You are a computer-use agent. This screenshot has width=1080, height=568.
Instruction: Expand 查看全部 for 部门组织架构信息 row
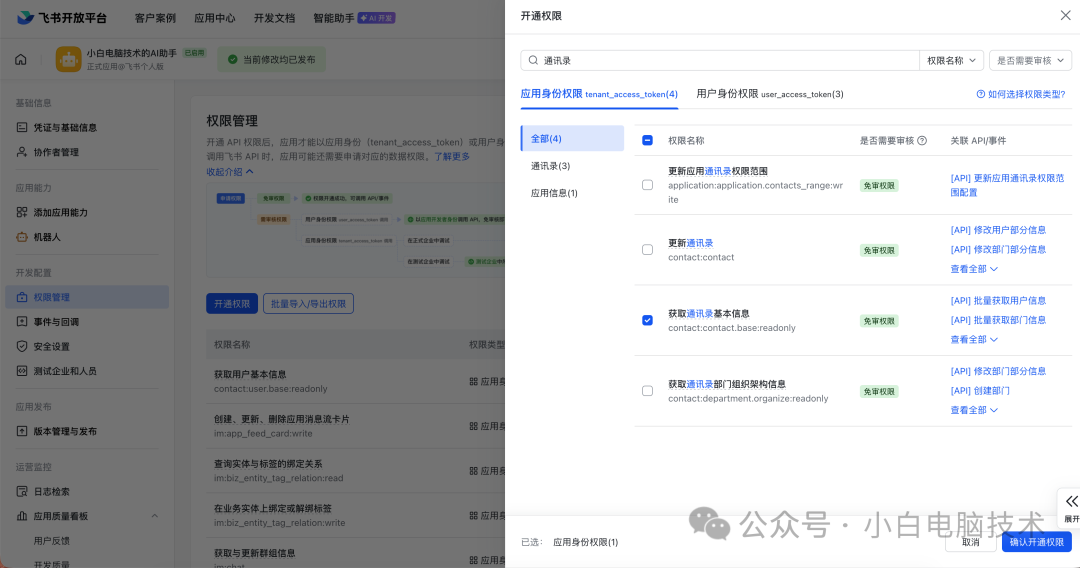pyautogui.click(x=974, y=410)
